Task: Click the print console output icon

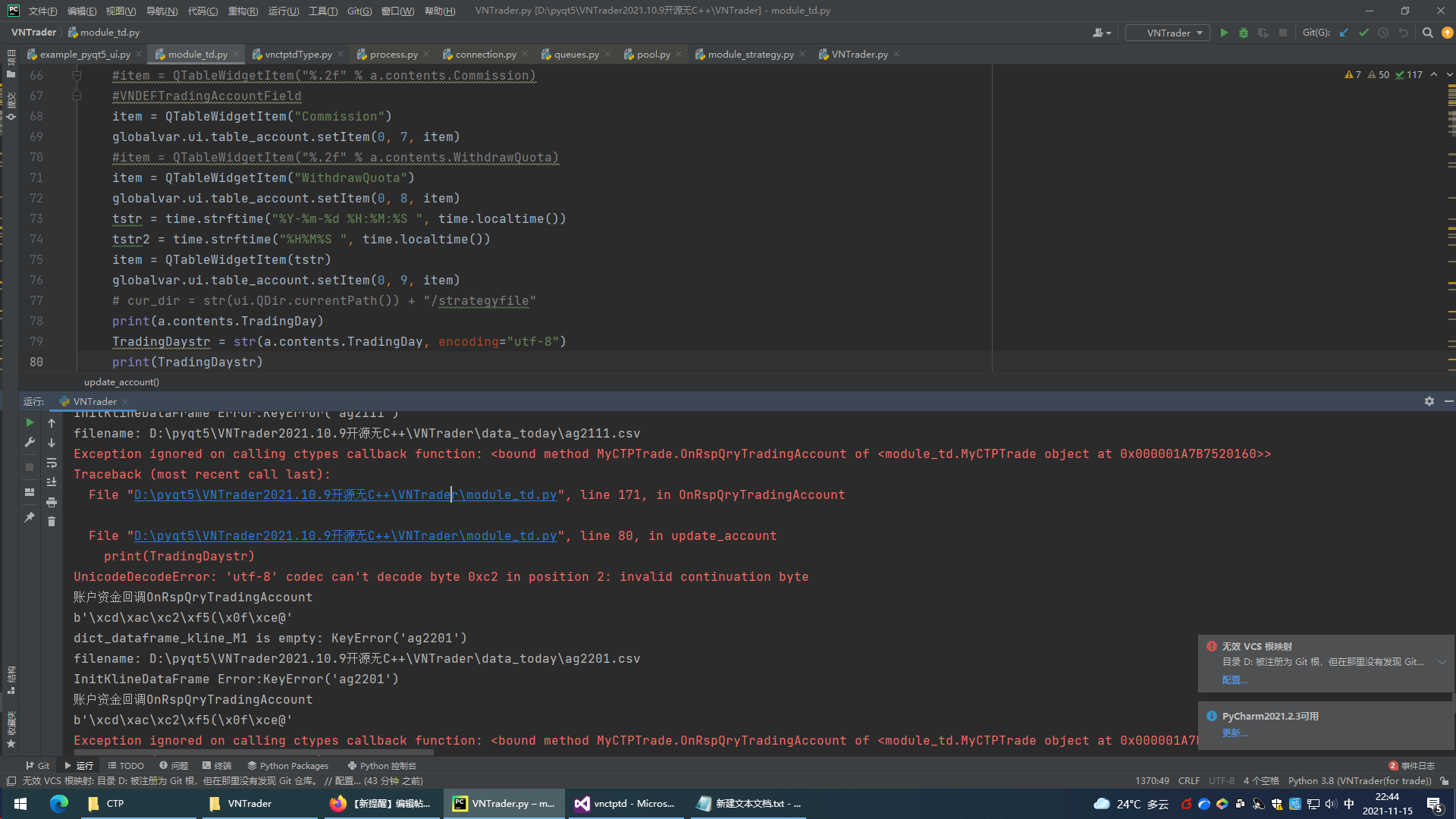Action: click(52, 502)
